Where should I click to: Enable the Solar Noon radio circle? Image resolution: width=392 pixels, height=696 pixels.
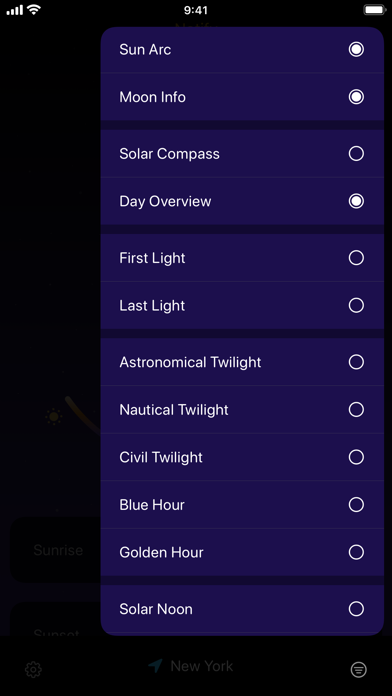[356, 609]
